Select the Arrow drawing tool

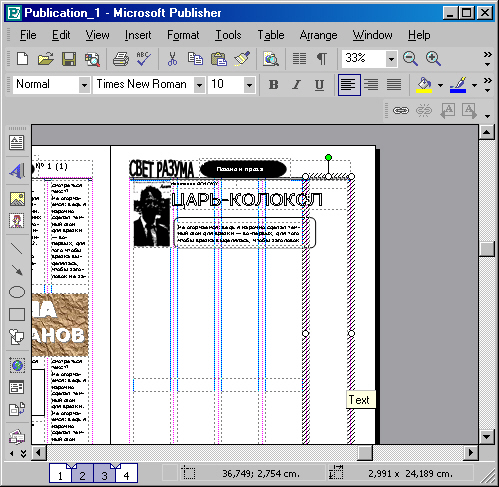tap(17, 270)
